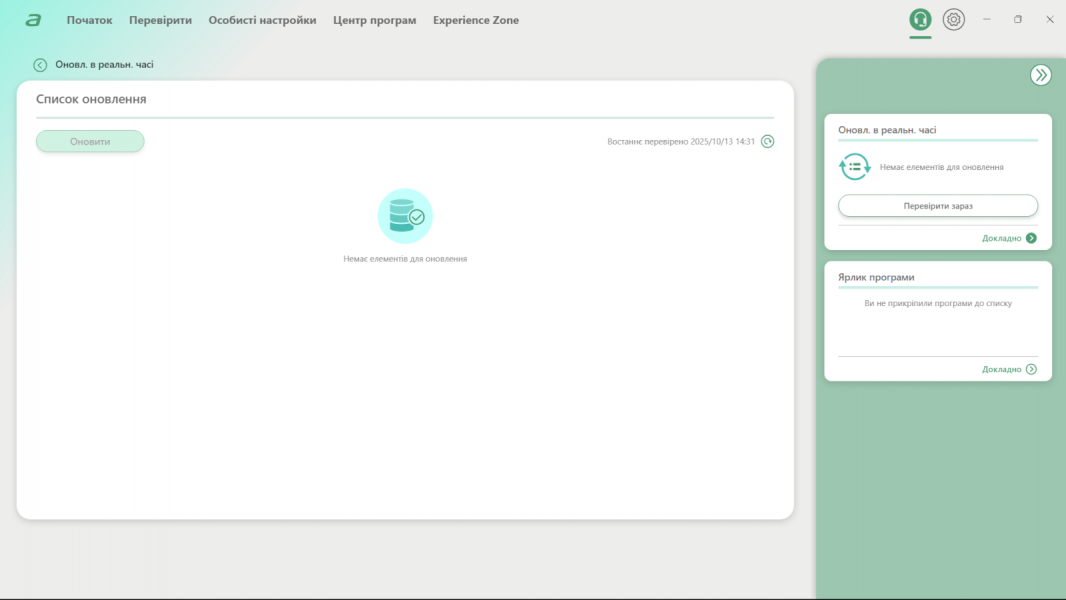Refresh using the icon beside the last-checked timestamp
1066x600 pixels.
[x=767, y=141]
